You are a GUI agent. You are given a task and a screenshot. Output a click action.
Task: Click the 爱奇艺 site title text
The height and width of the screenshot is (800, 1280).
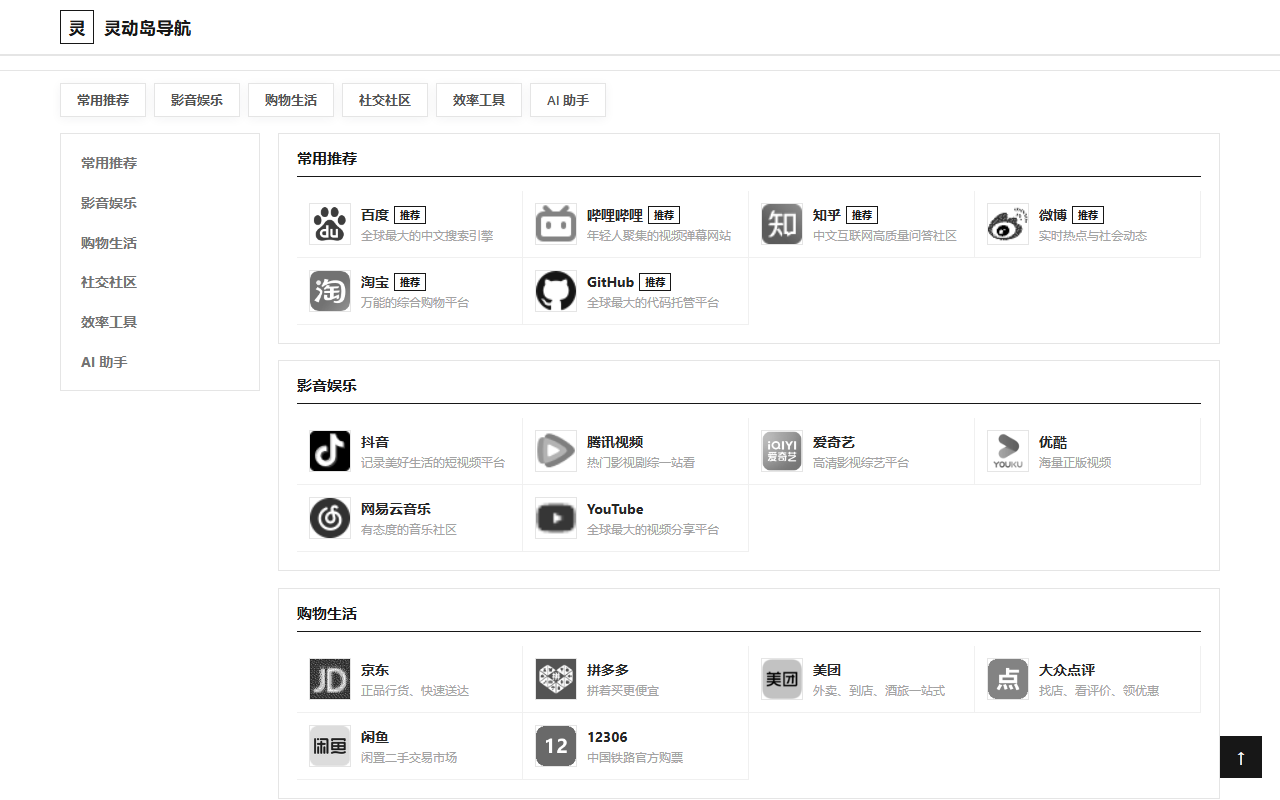(x=834, y=442)
